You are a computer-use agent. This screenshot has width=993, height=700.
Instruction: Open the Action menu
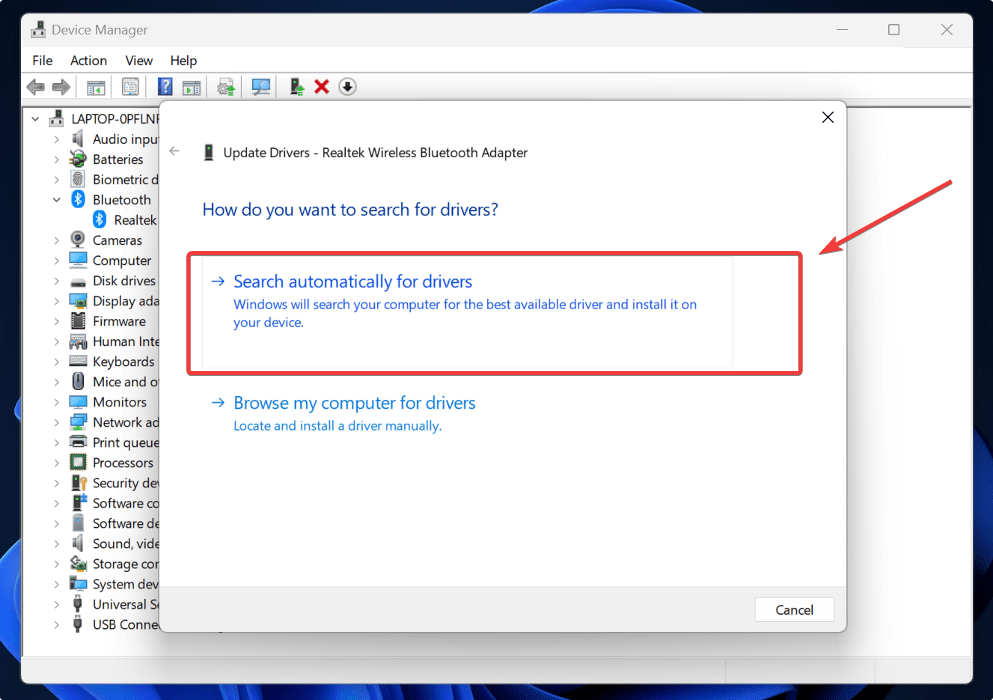[88, 60]
